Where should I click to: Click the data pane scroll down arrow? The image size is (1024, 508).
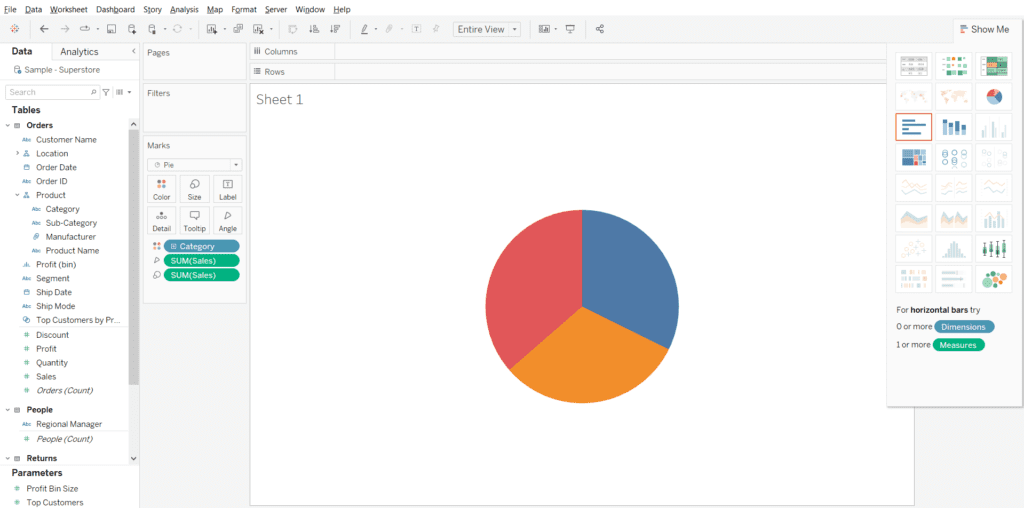pyautogui.click(x=134, y=459)
